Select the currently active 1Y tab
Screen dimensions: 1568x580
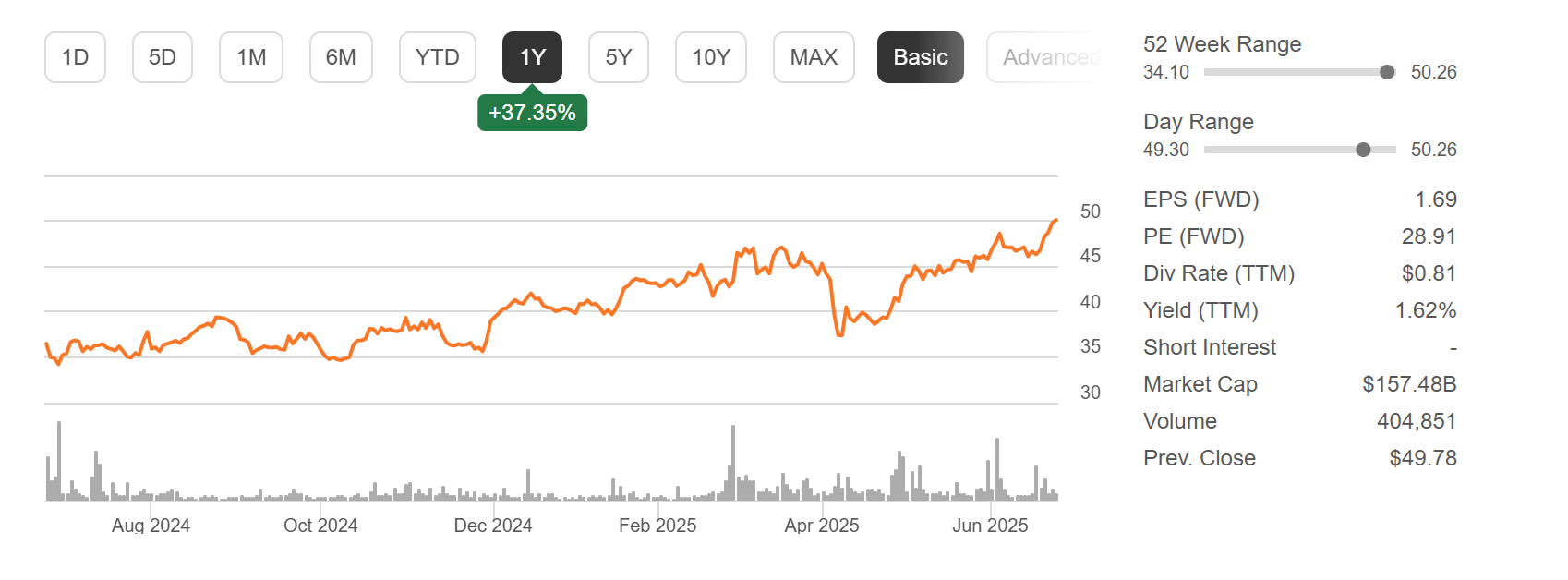(532, 56)
